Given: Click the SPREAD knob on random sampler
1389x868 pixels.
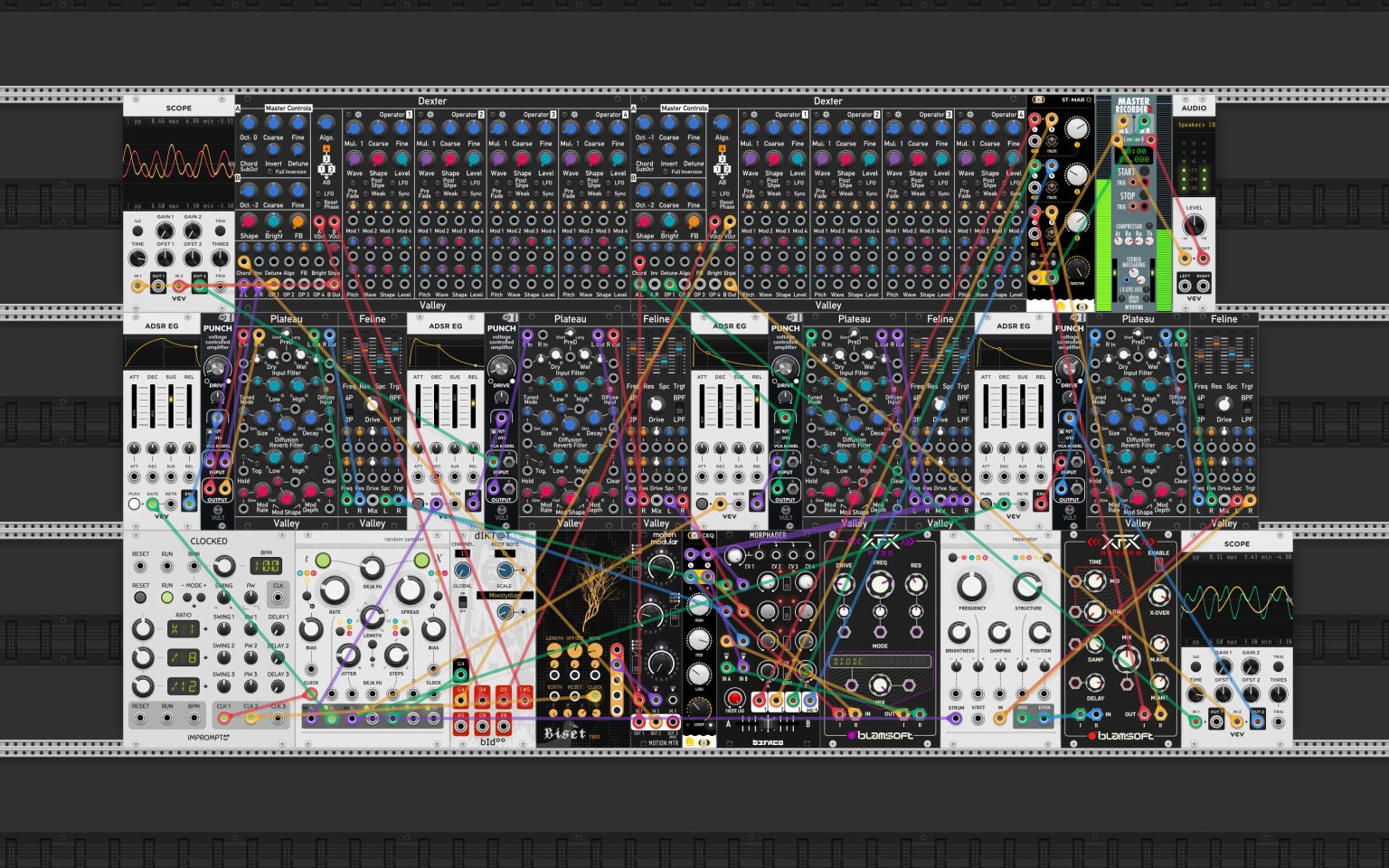Looking at the screenshot, I should click(x=410, y=590).
